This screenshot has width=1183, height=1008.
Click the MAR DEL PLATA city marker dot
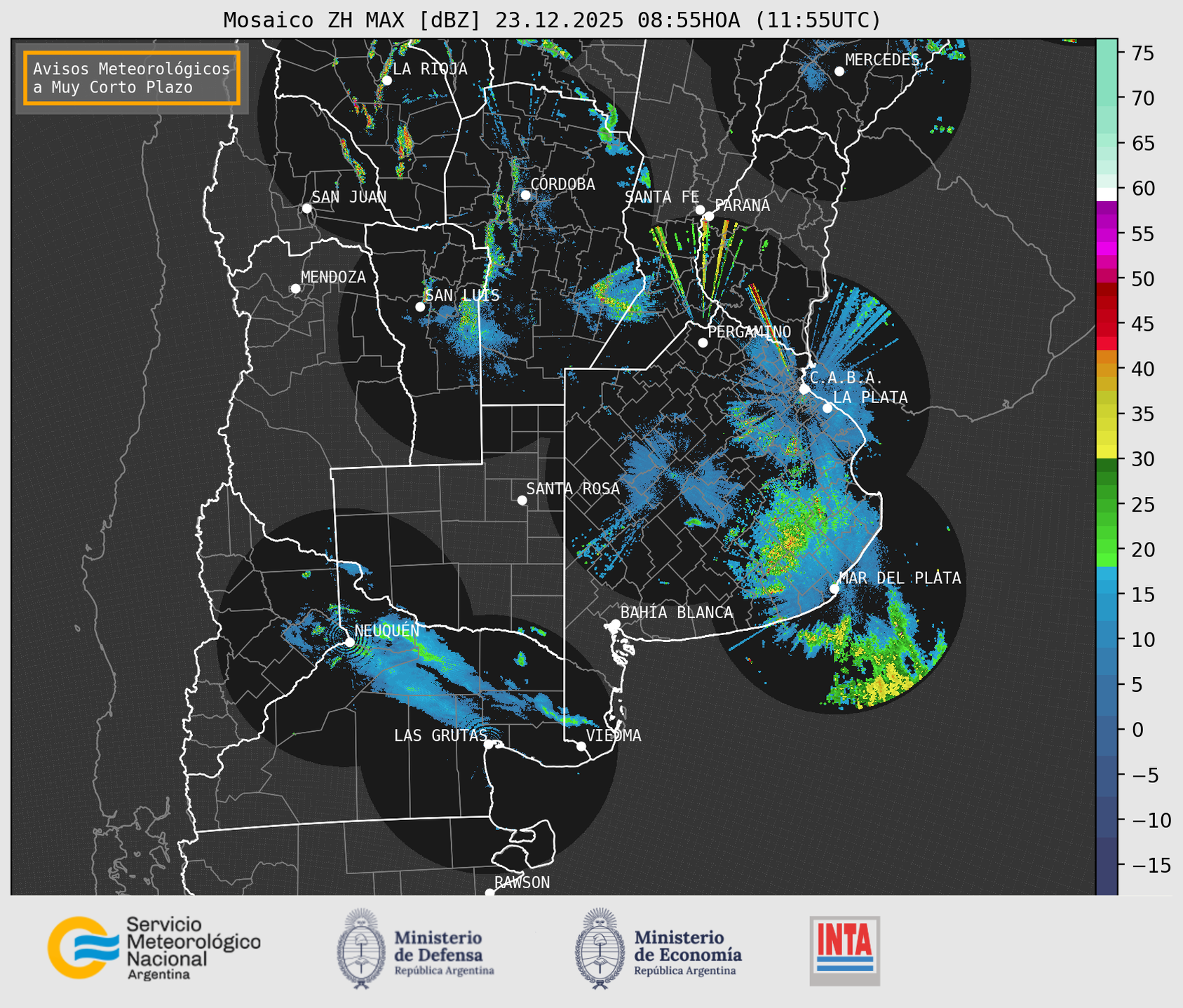[x=834, y=589]
